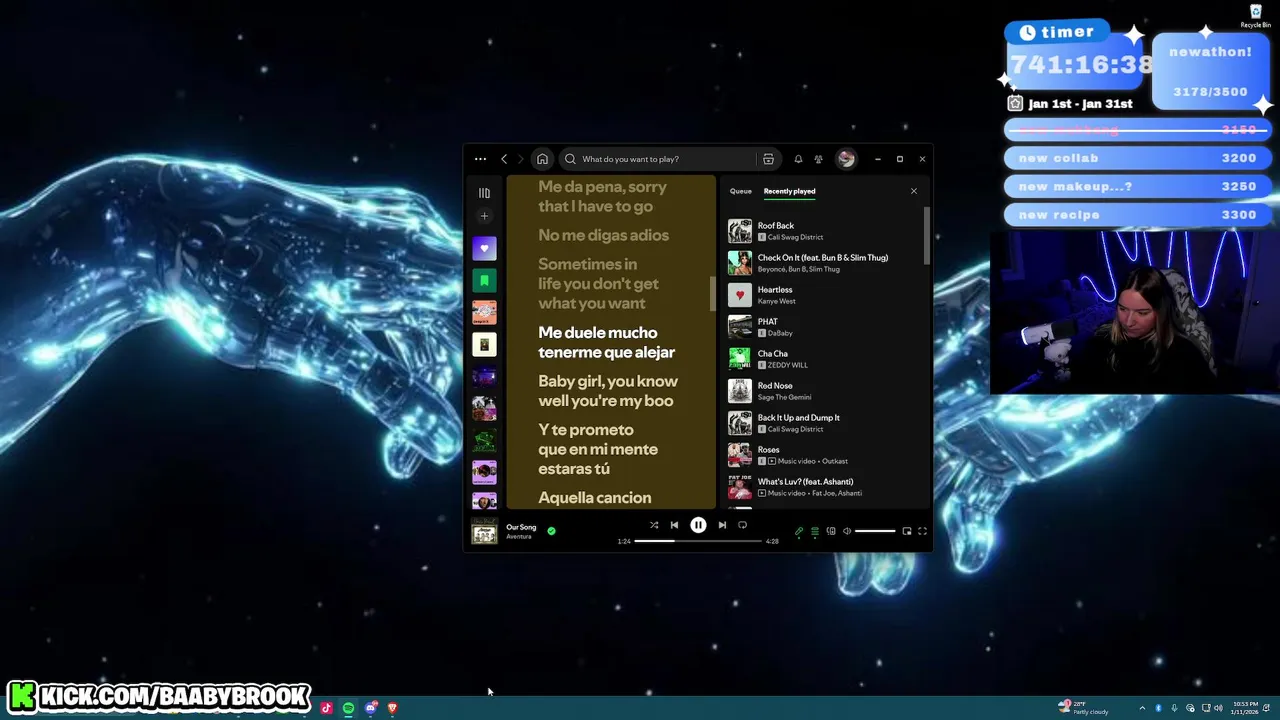This screenshot has width=1280, height=720.
Task: Show hidden system tray icons
Action: pos(1142,708)
